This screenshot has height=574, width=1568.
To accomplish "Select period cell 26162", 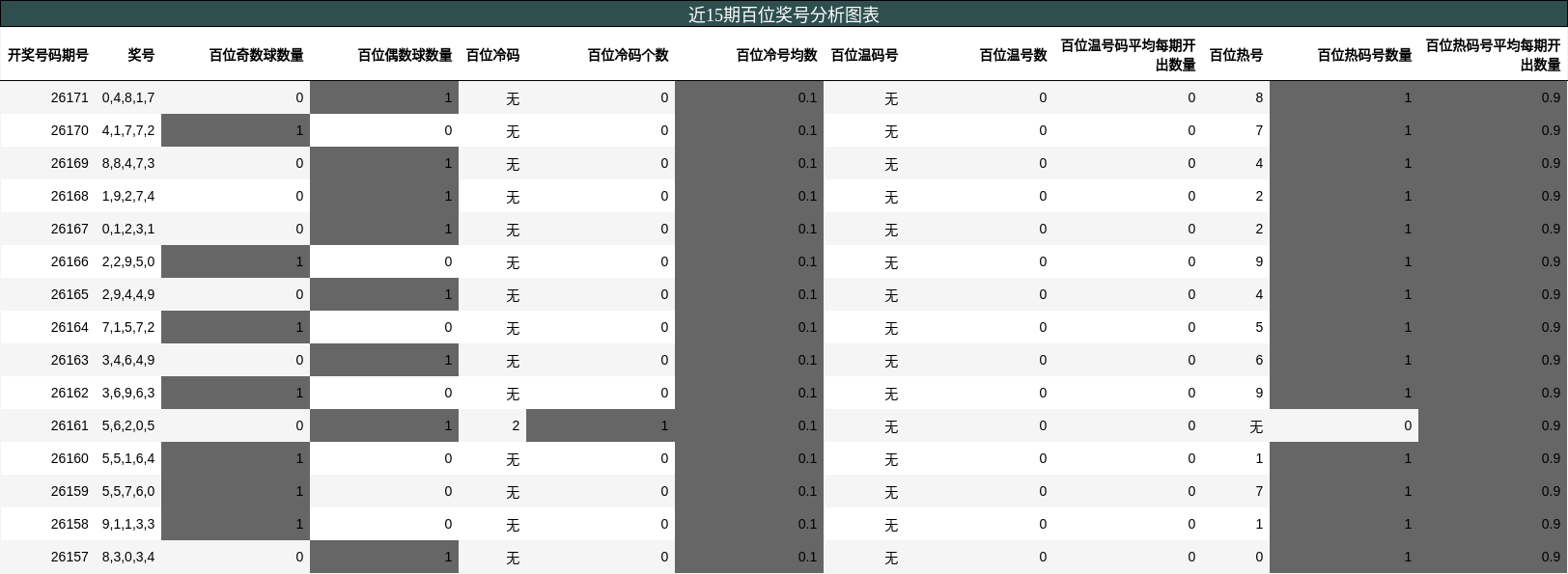I will 70,393.
